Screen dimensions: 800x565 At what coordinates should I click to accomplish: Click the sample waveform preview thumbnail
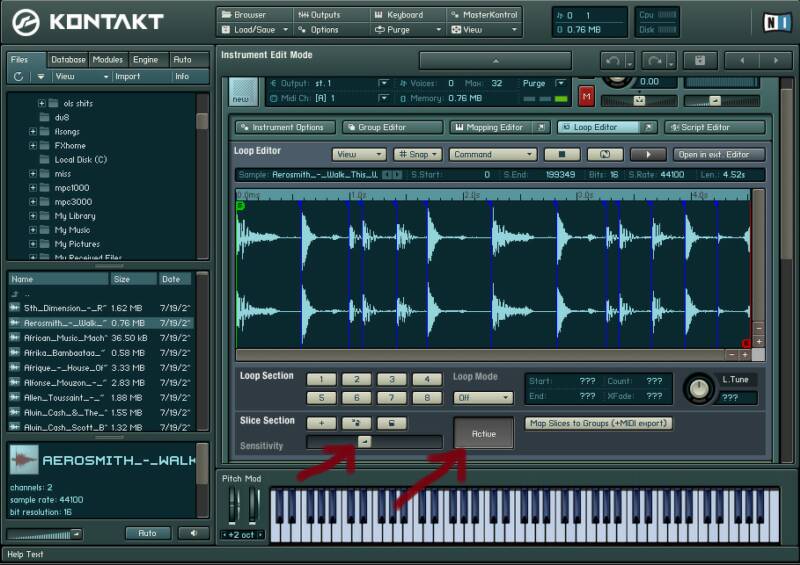pos(24,460)
